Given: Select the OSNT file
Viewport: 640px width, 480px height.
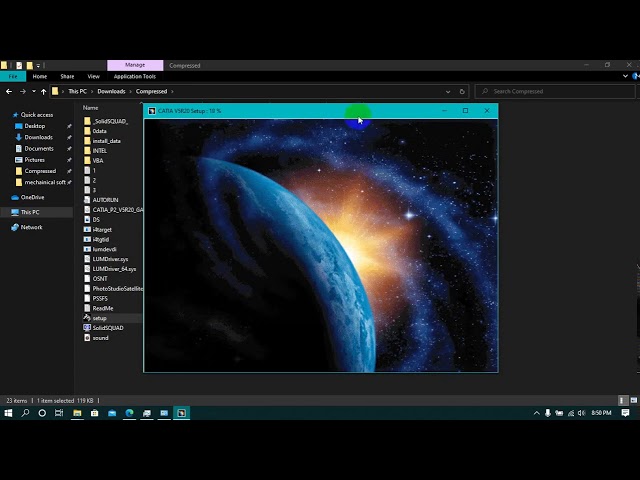Looking at the screenshot, I should [x=100, y=279].
